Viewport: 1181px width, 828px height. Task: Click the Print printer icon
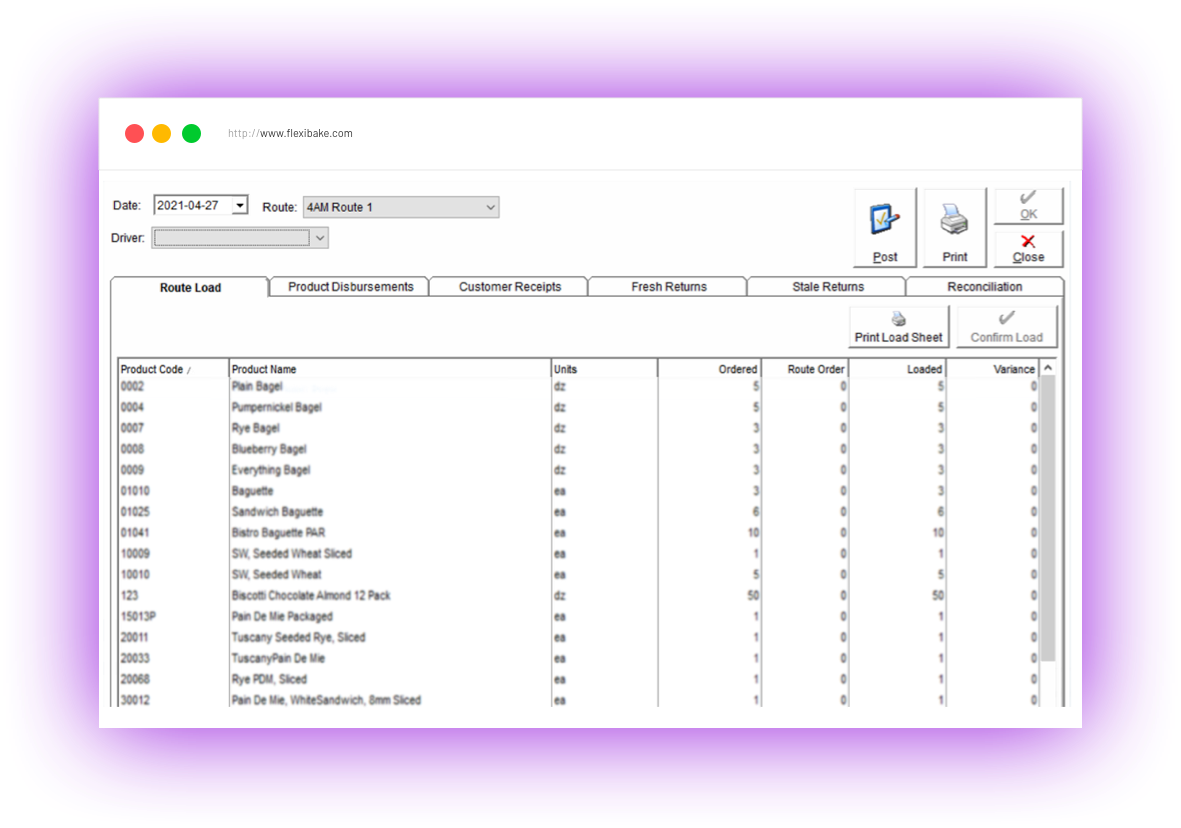click(x=954, y=228)
